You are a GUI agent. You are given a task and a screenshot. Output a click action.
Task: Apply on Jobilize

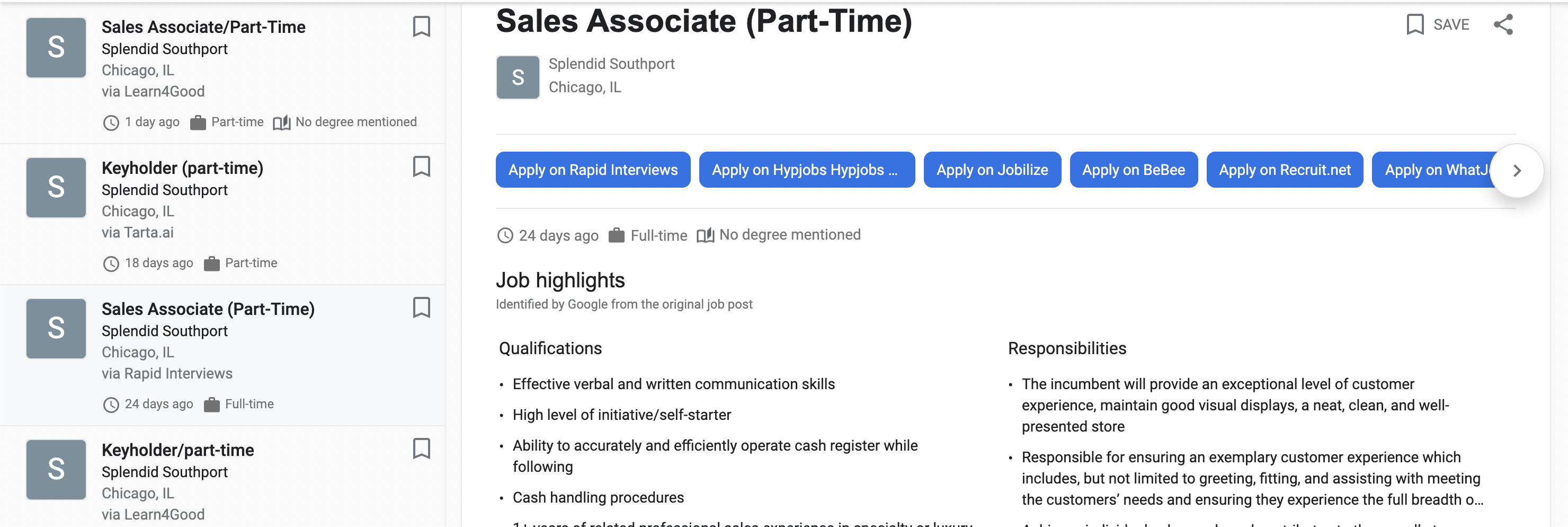[992, 170]
